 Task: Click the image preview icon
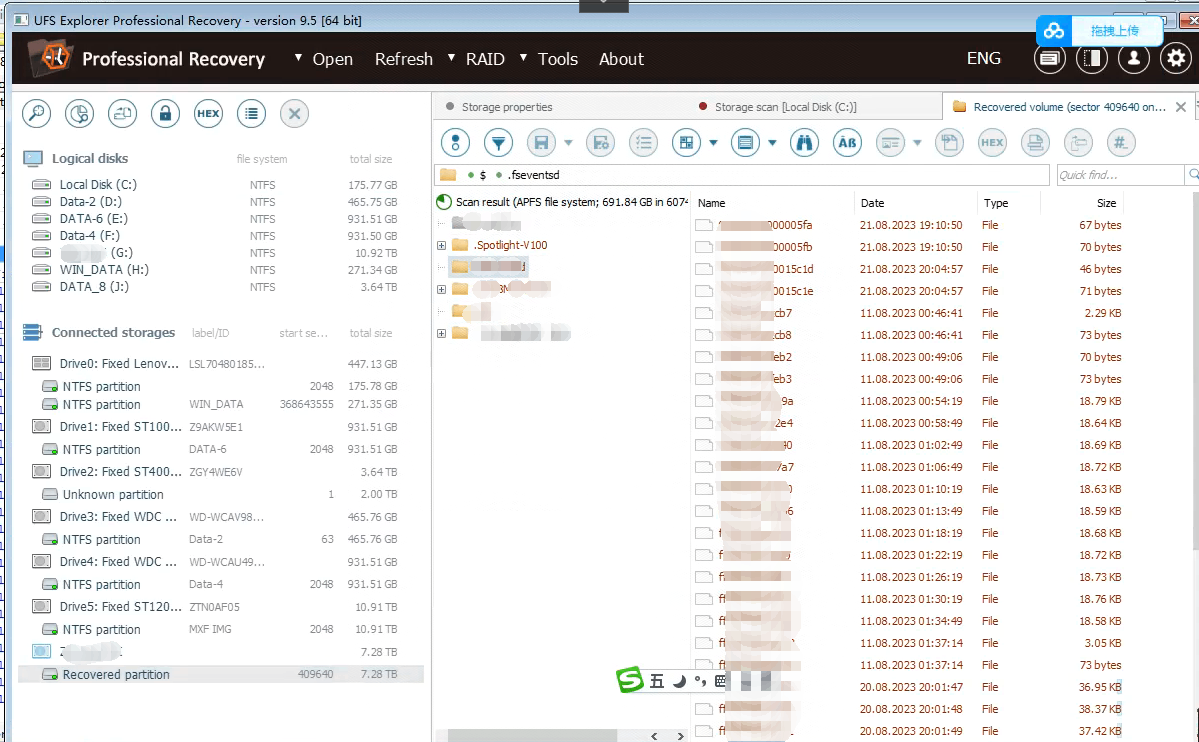coord(890,142)
